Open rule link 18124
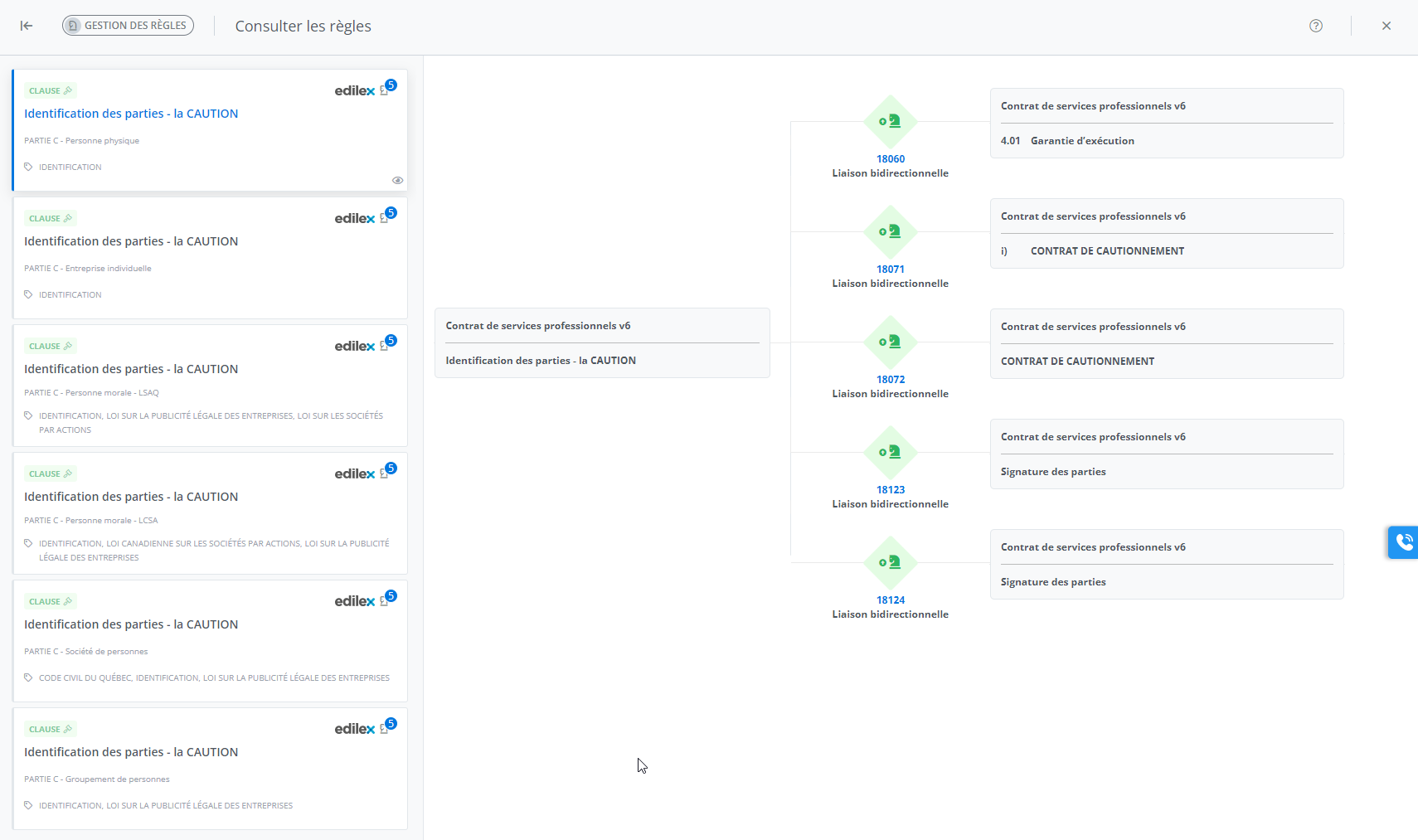 pyautogui.click(x=890, y=600)
